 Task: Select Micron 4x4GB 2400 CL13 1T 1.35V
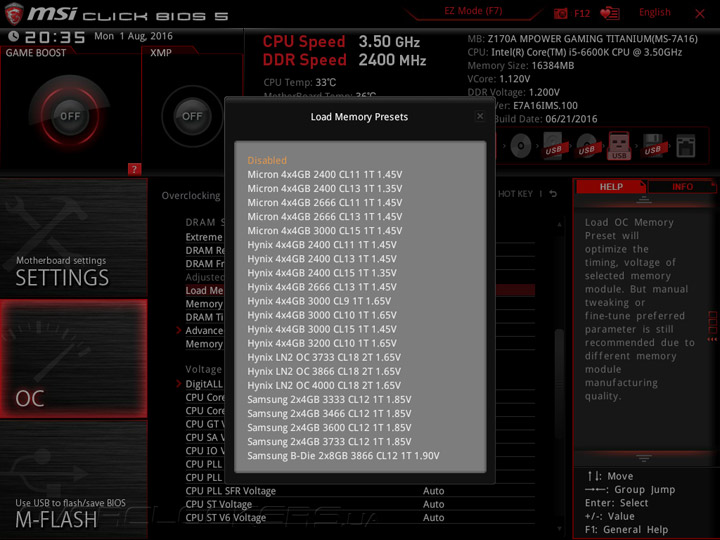coord(325,188)
